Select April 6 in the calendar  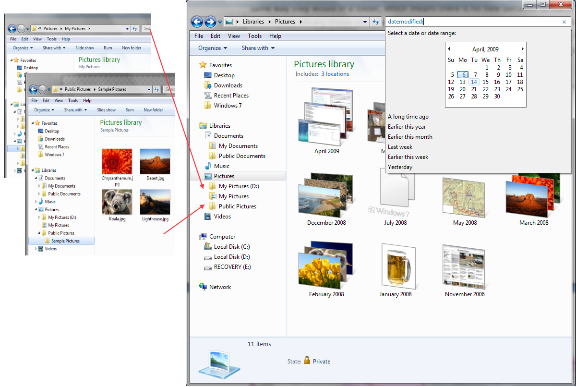click(463, 75)
